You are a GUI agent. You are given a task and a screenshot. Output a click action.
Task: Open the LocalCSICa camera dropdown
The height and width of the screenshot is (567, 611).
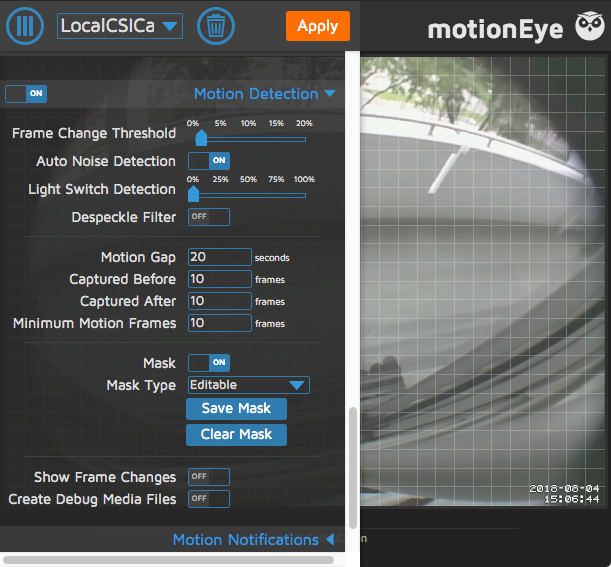[x=120, y=26]
